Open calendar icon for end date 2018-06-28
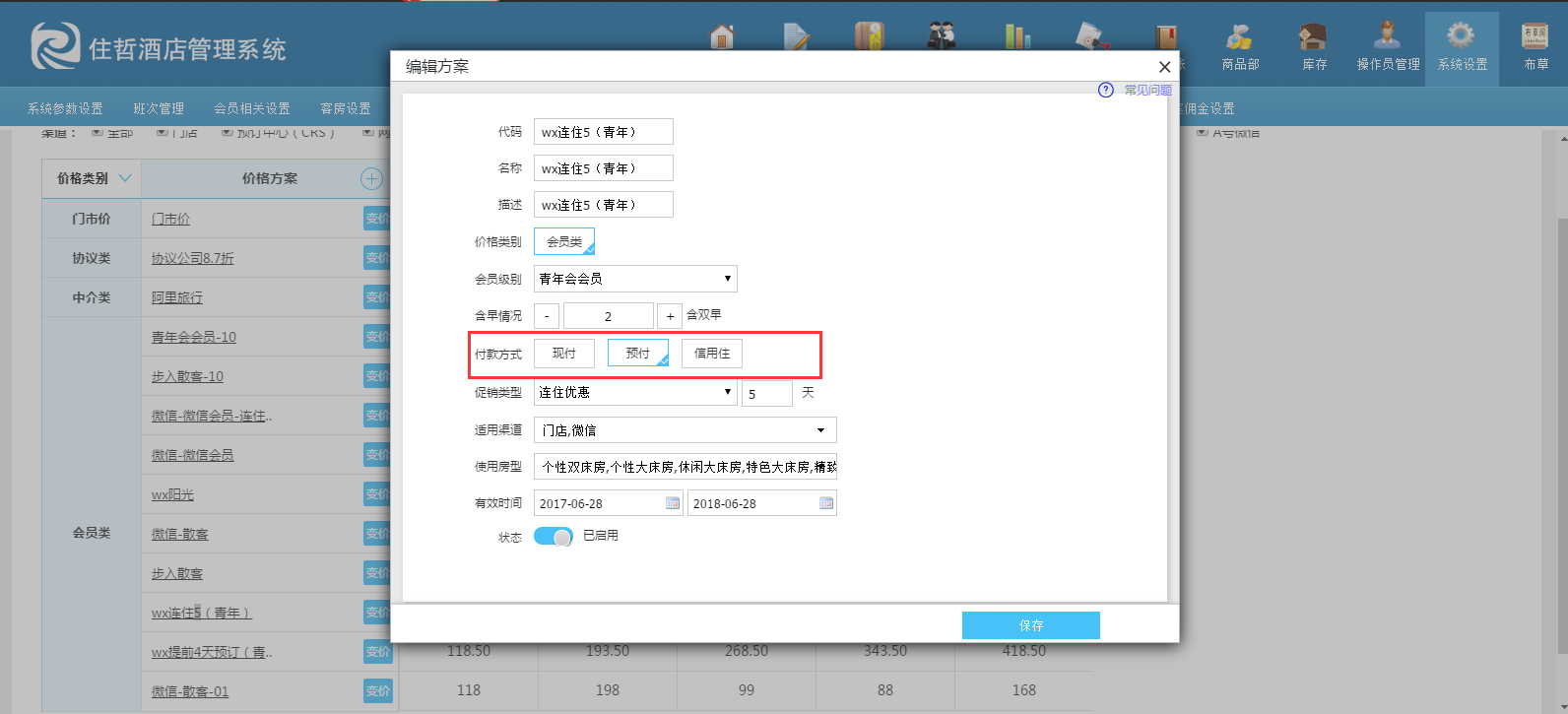Viewport: 1568px width, 714px height. point(826,503)
